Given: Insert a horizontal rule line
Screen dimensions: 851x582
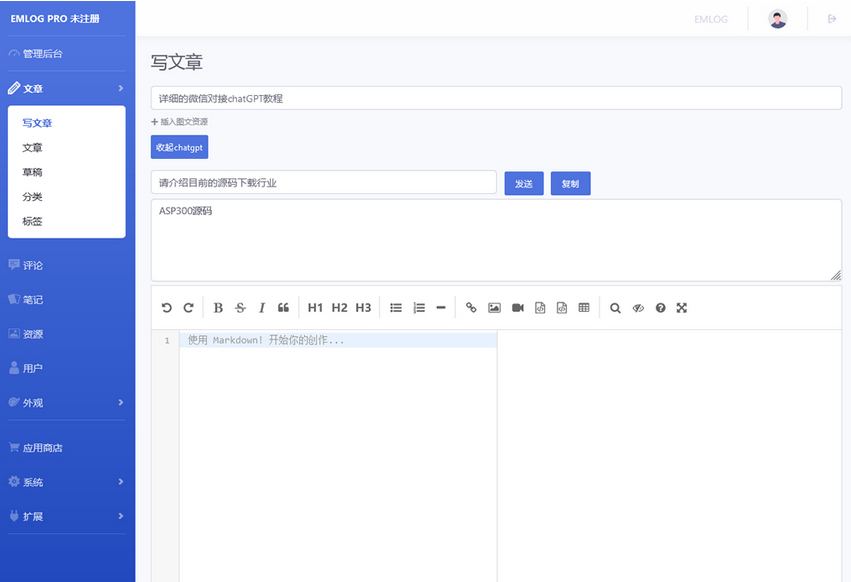Looking at the screenshot, I should [441, 308].
